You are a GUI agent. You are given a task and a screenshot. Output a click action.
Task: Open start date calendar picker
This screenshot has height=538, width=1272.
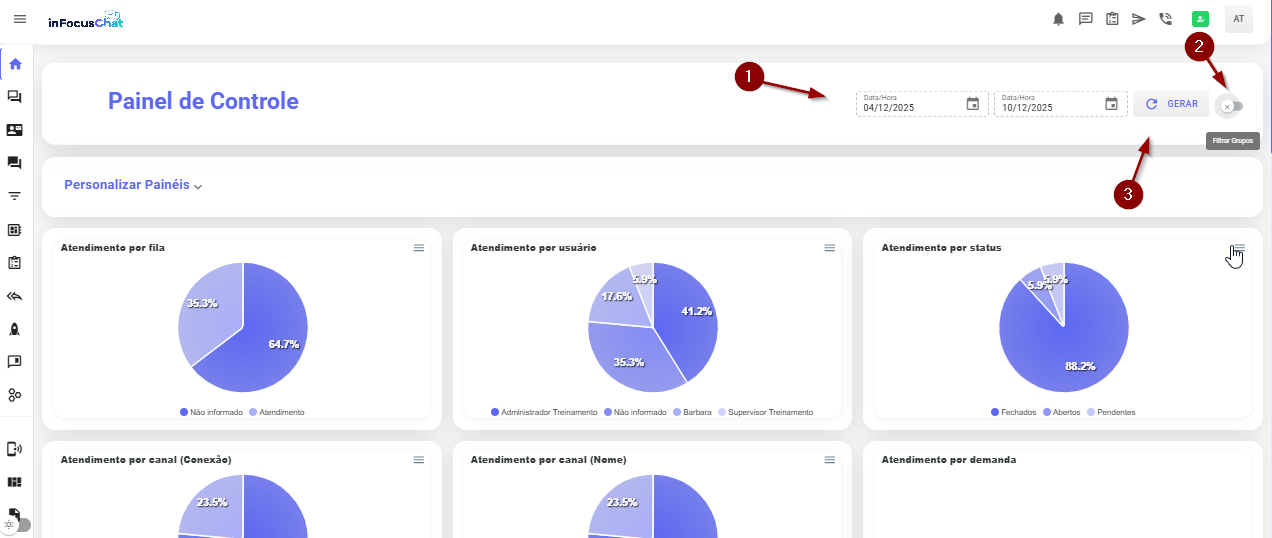[972, 104]
